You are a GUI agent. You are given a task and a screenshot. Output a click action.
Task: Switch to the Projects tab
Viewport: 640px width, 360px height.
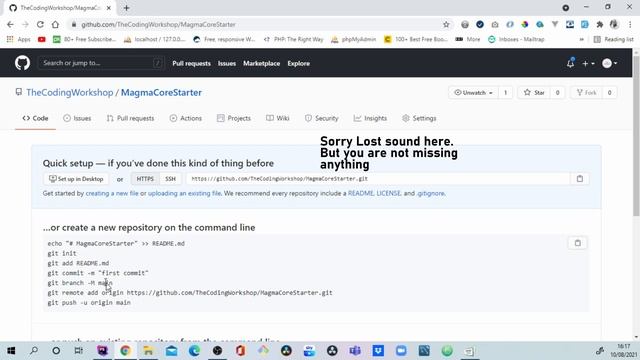234,118
